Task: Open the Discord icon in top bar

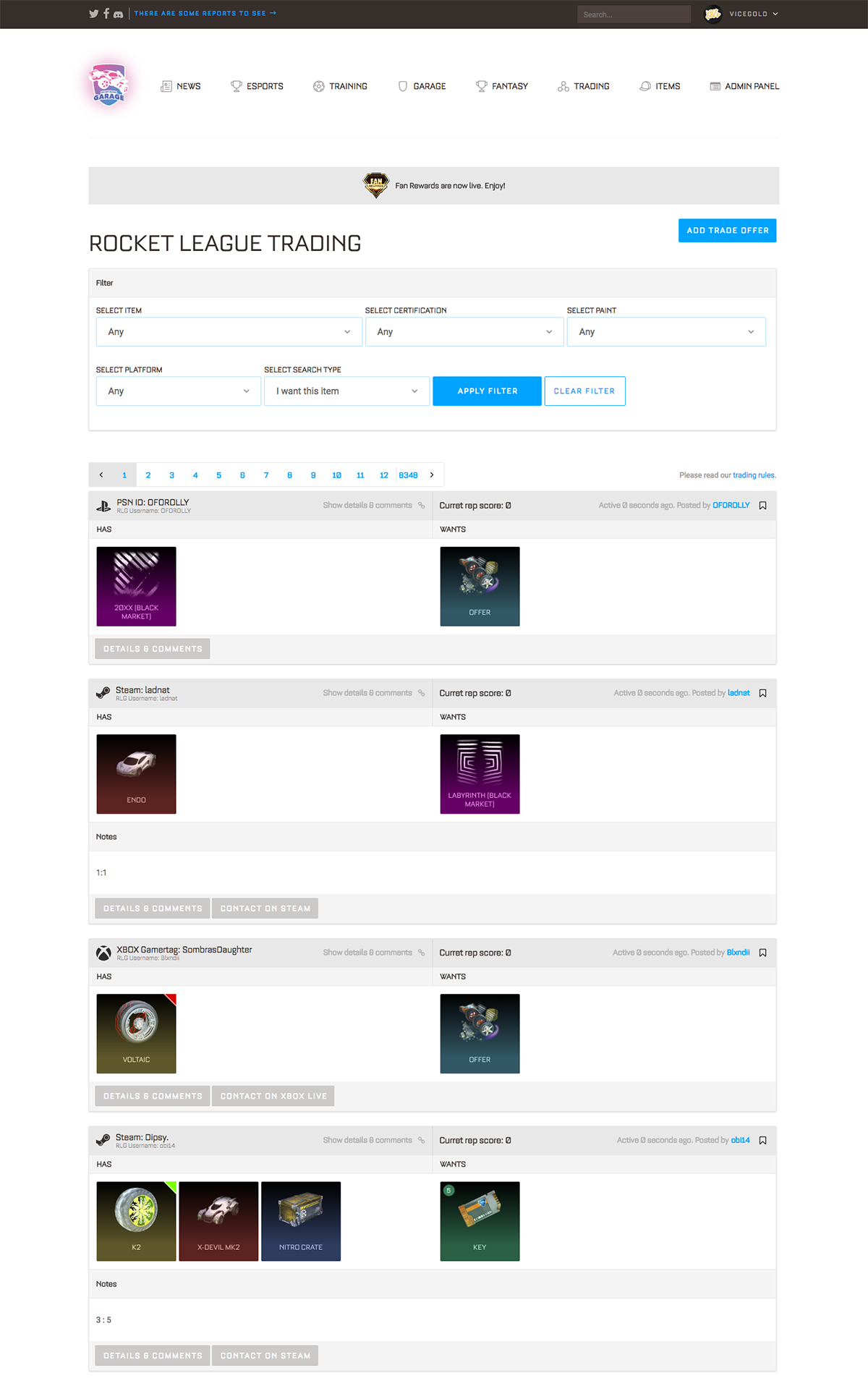Action: (x=118, y=14)
